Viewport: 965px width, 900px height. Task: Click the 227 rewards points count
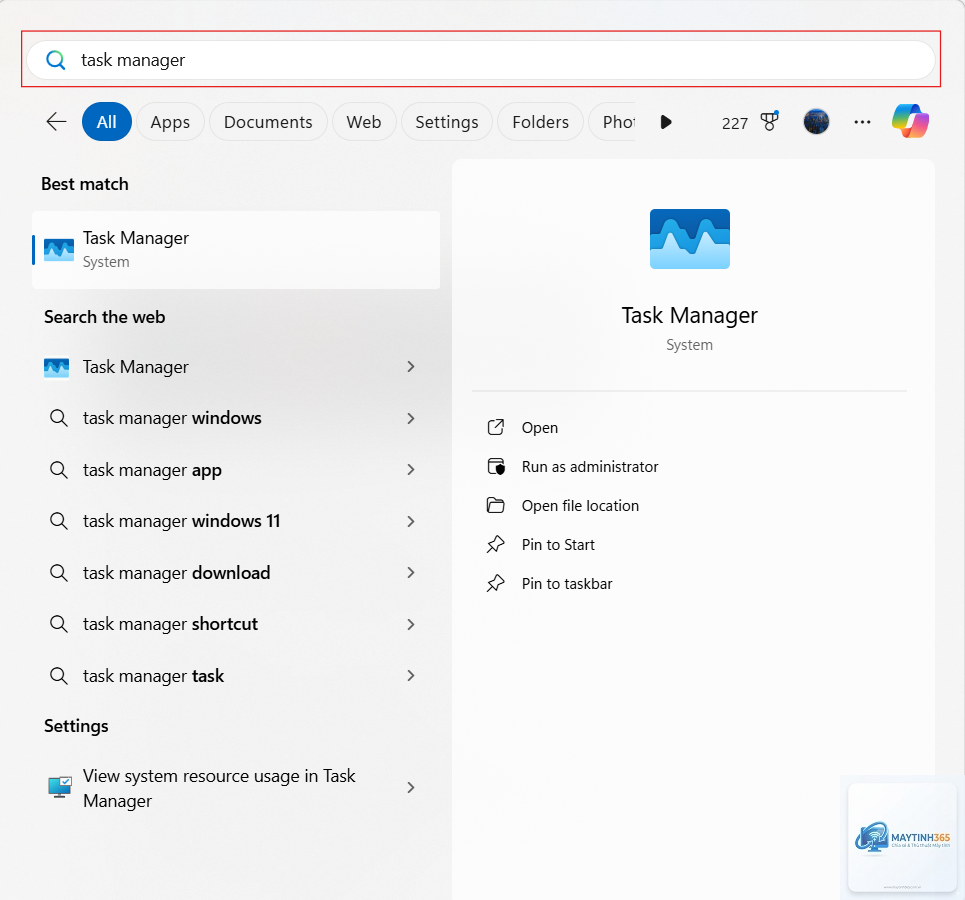click(735, 123)
